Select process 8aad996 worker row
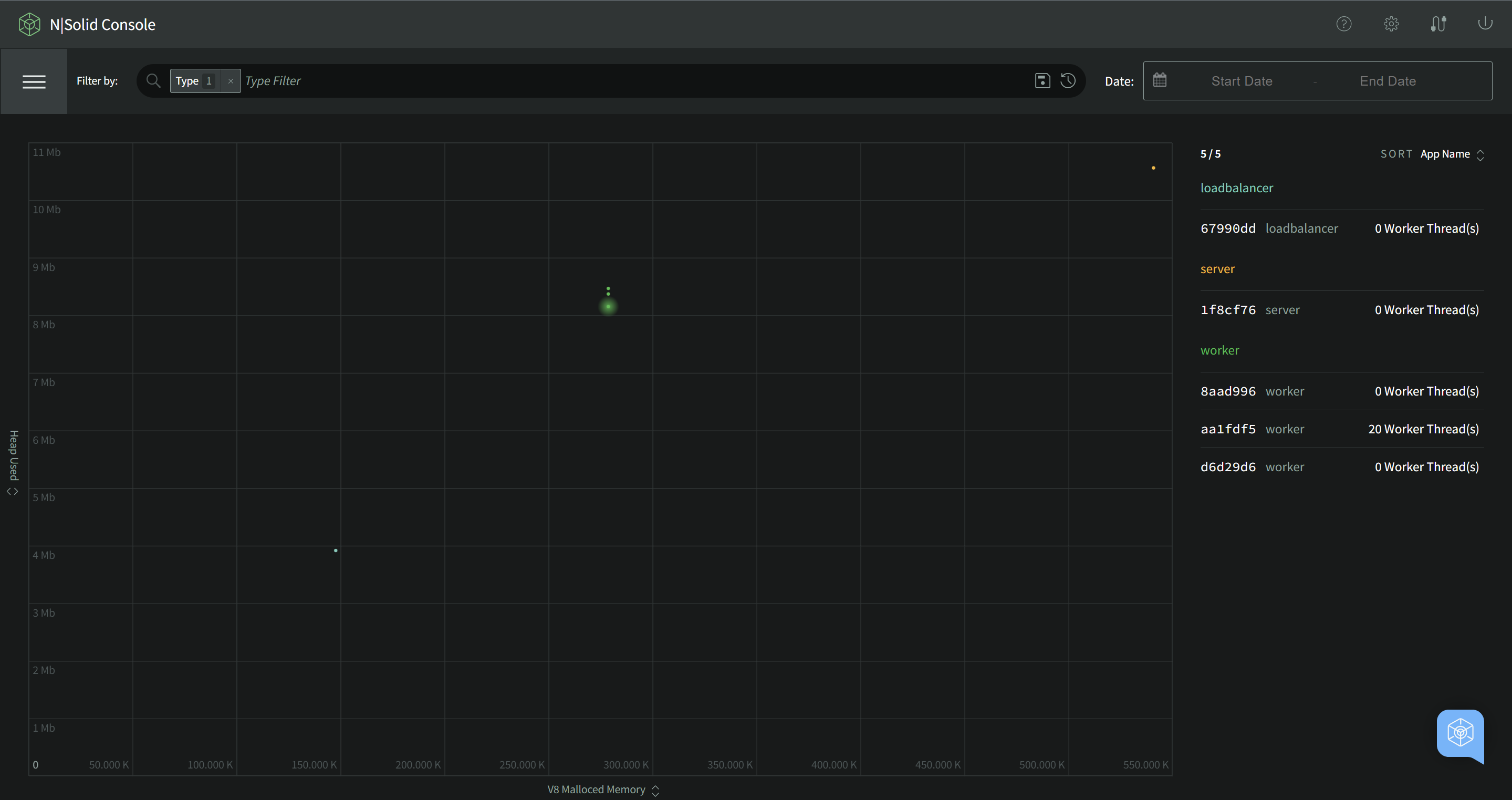Screen dimensions: 1512x800 [x=1341, y=391]
